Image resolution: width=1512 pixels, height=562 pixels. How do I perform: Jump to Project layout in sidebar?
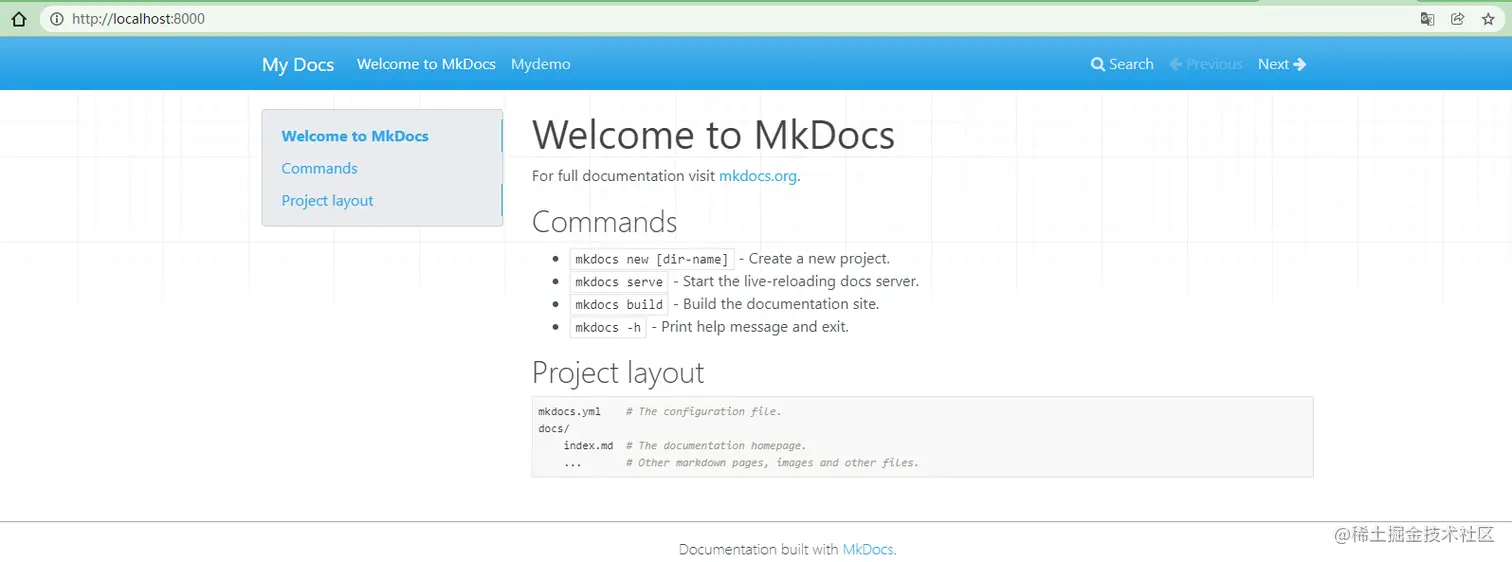tap(327, 200)
